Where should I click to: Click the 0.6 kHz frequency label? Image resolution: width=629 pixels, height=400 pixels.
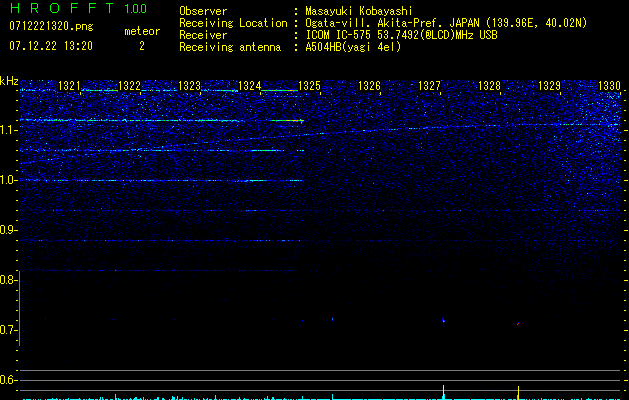[x=8, y=380]
